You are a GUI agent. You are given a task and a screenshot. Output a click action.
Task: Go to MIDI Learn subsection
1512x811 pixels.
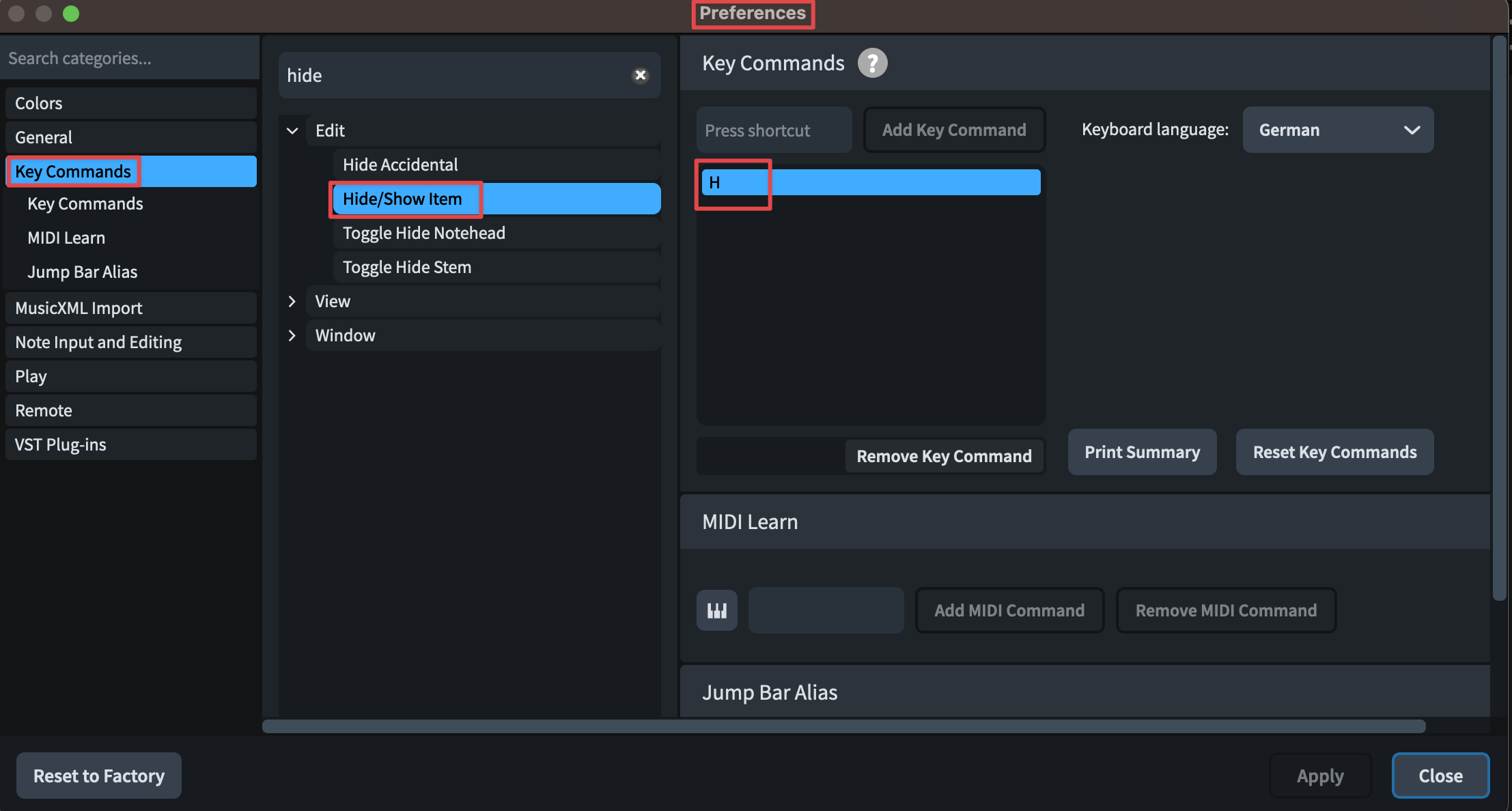tap(66, 238)
